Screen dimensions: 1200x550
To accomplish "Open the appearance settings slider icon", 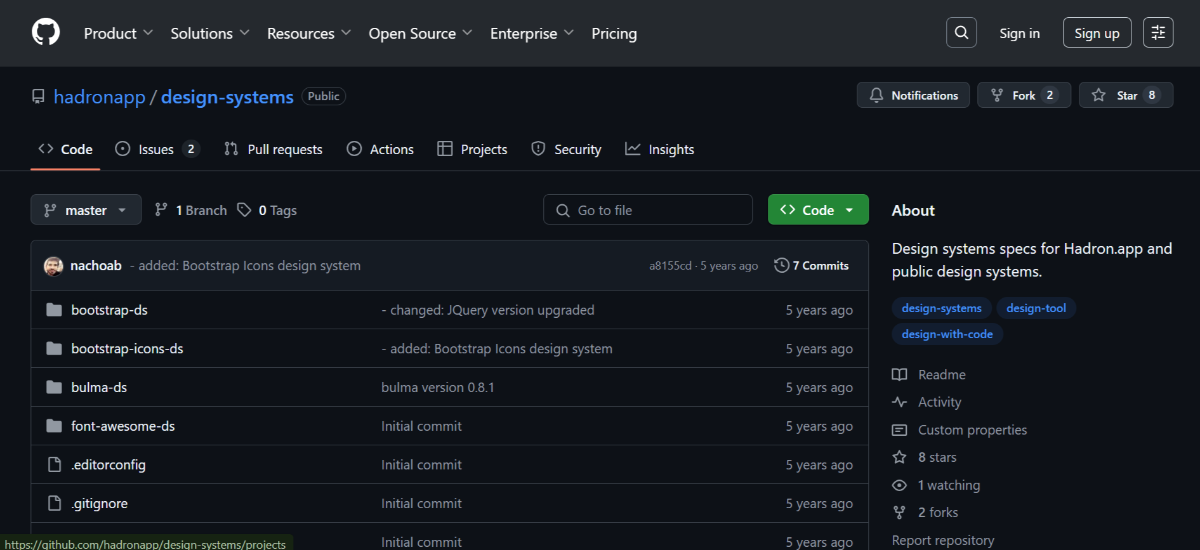I will click(x=1158, y=33).
